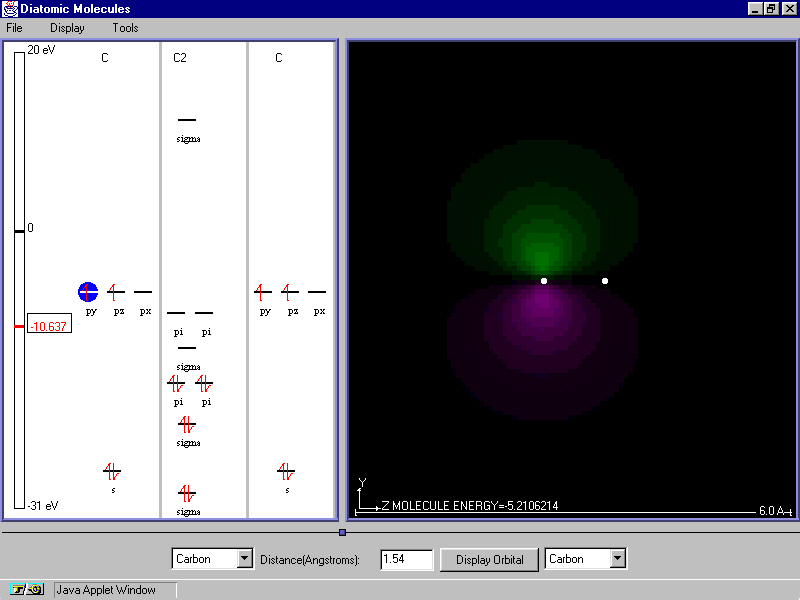Select the empty px orbital of right carbon
Screen dimensions: 800x600
(x=317, y=292)
